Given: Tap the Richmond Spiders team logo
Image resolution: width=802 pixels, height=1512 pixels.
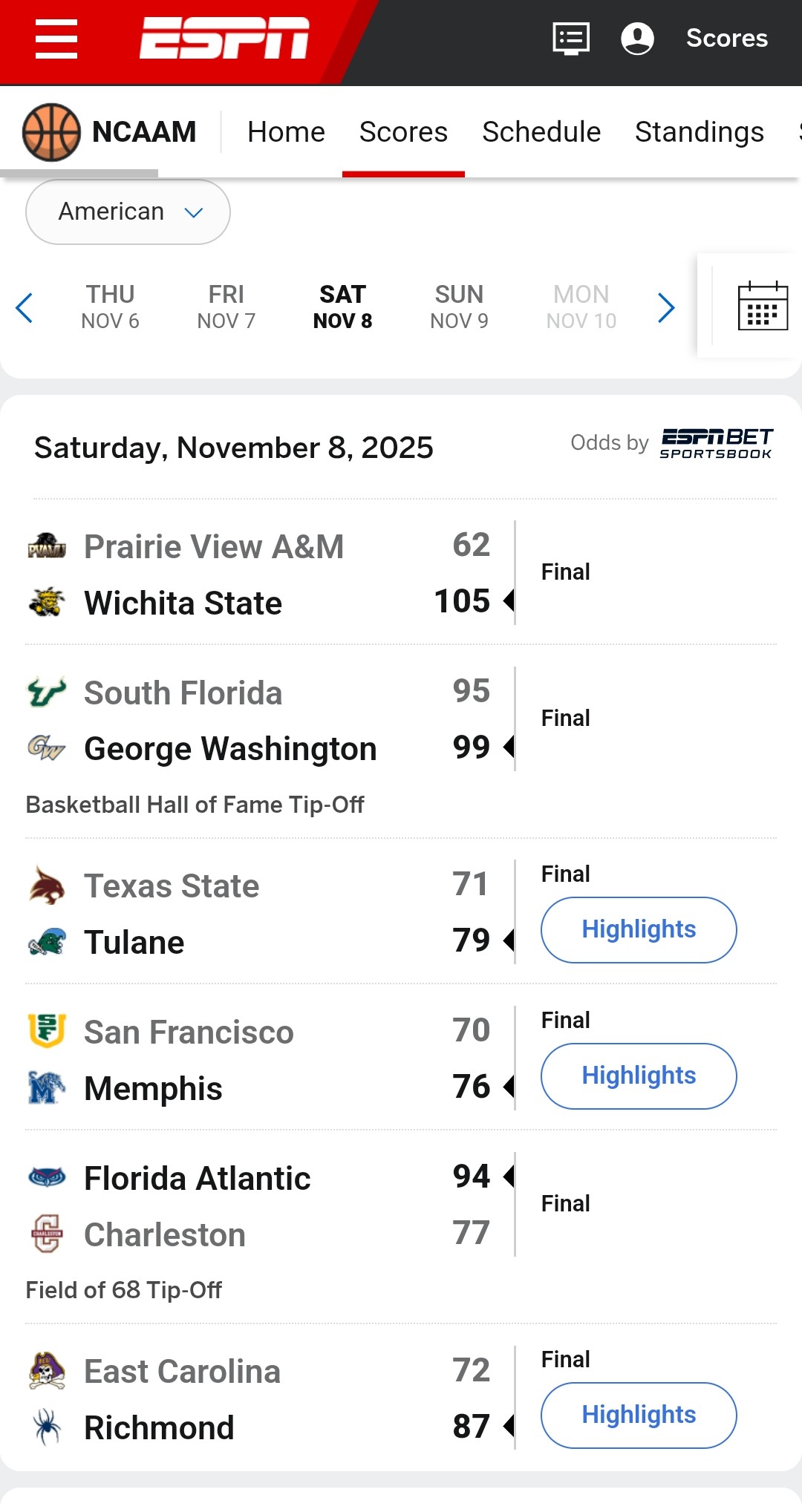Looking at the screenshot, I should pyautogui.click(x=47, y=1427).
